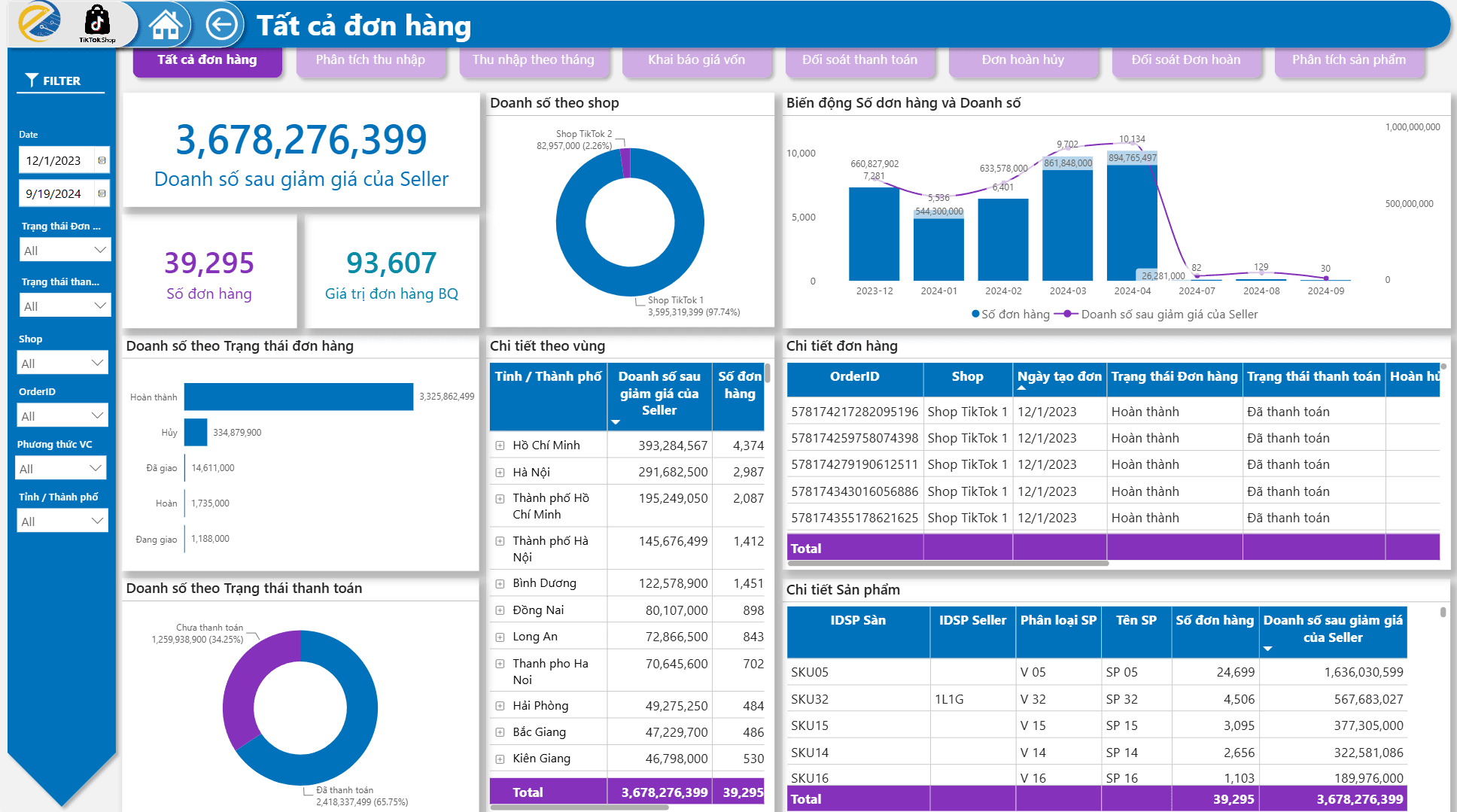Select order 578174217282095196 cell
This screenshot has width=1457, height=812.
tap(855, 412)
